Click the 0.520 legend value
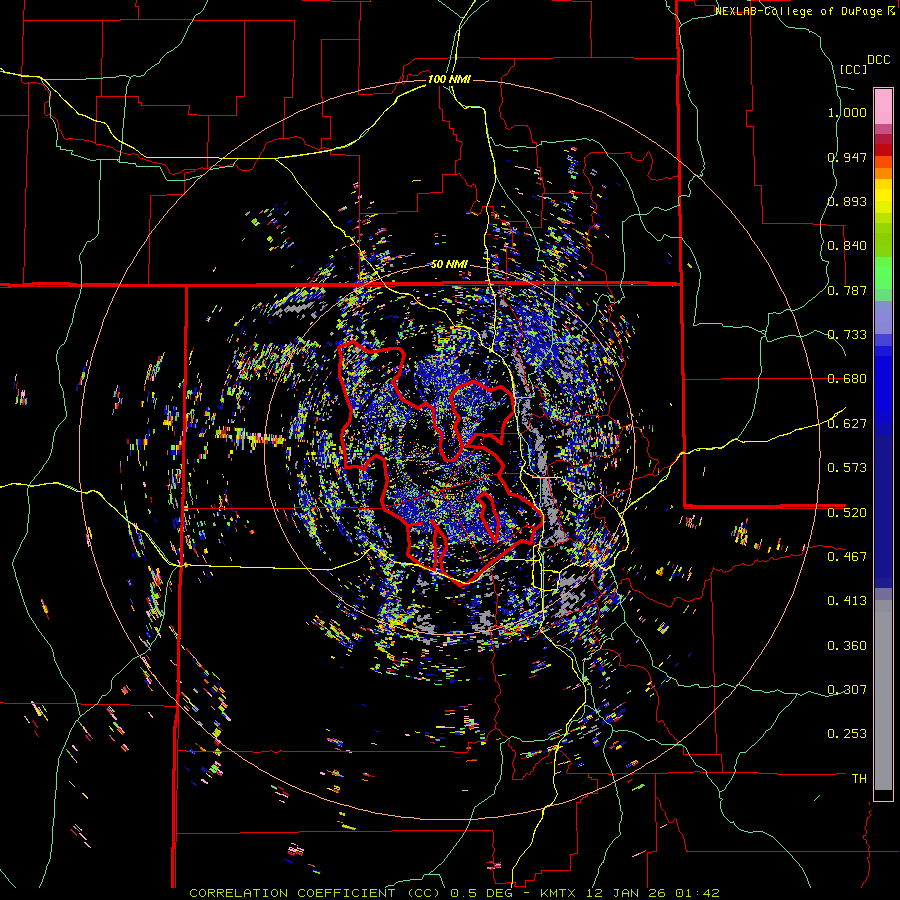Viewport: 900px width, 900px height. pyautogui.click(x=847, y=512)
